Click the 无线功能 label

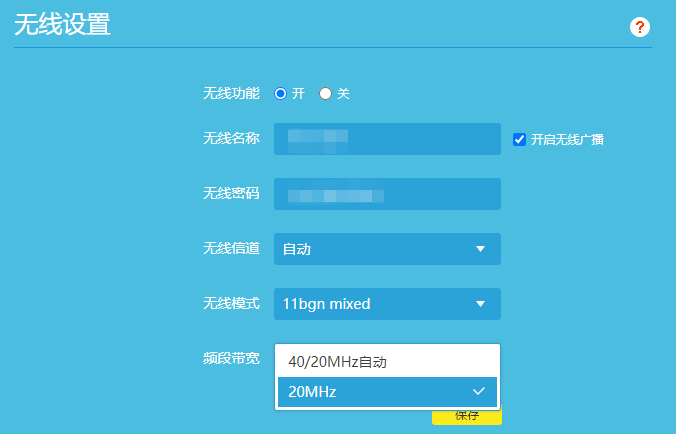pos(232,94)
